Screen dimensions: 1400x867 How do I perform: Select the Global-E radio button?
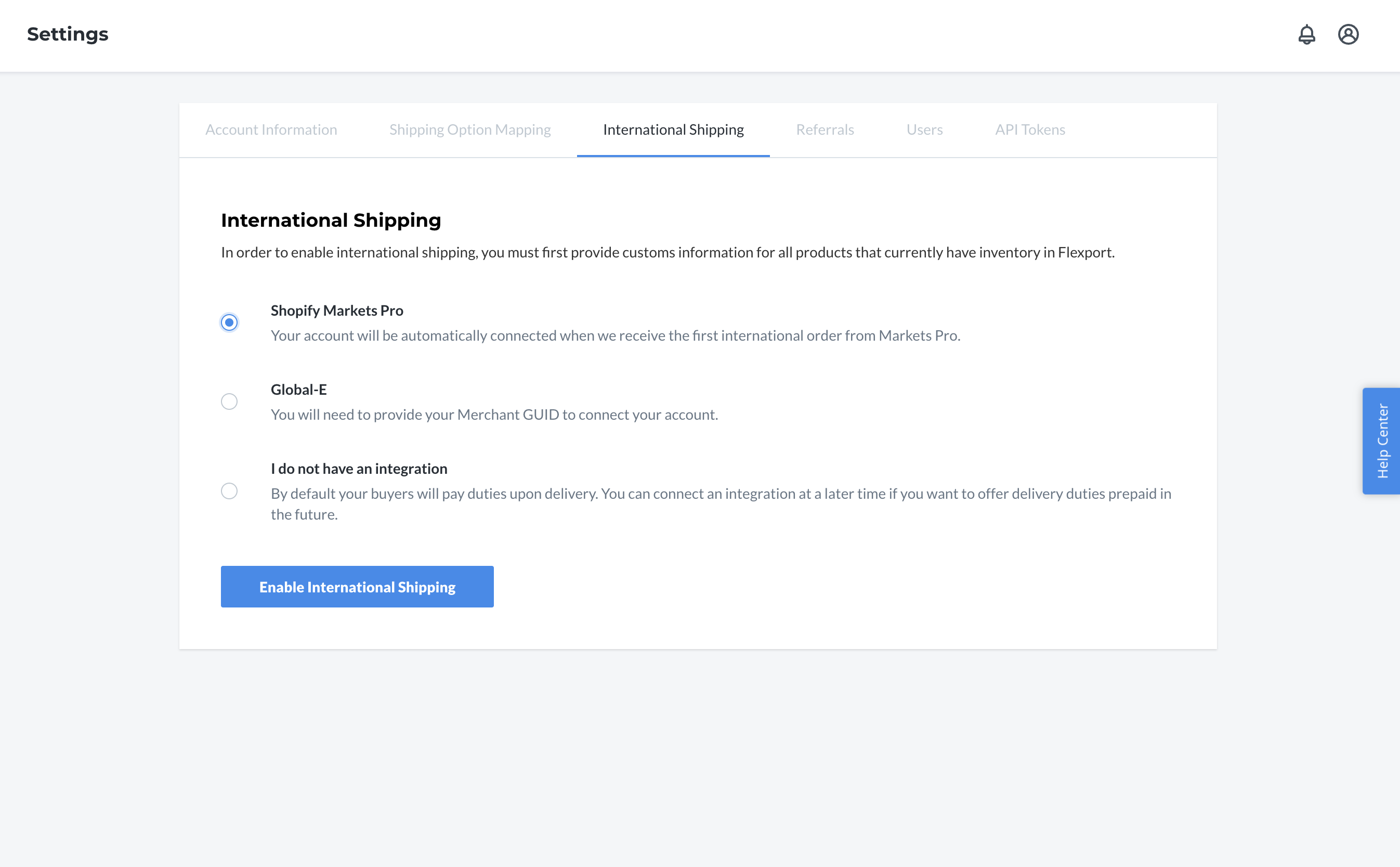(229, 400)
